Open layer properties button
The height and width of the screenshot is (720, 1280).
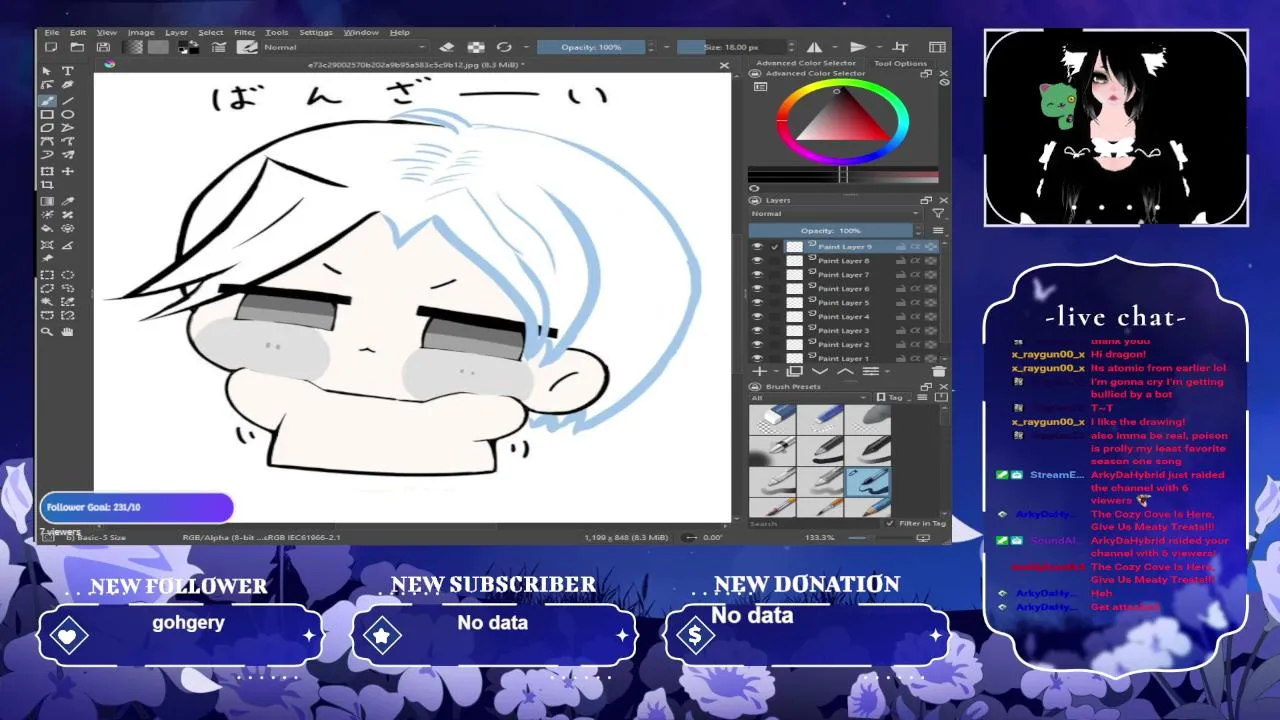pyautogui.click(x=870, y=371)
